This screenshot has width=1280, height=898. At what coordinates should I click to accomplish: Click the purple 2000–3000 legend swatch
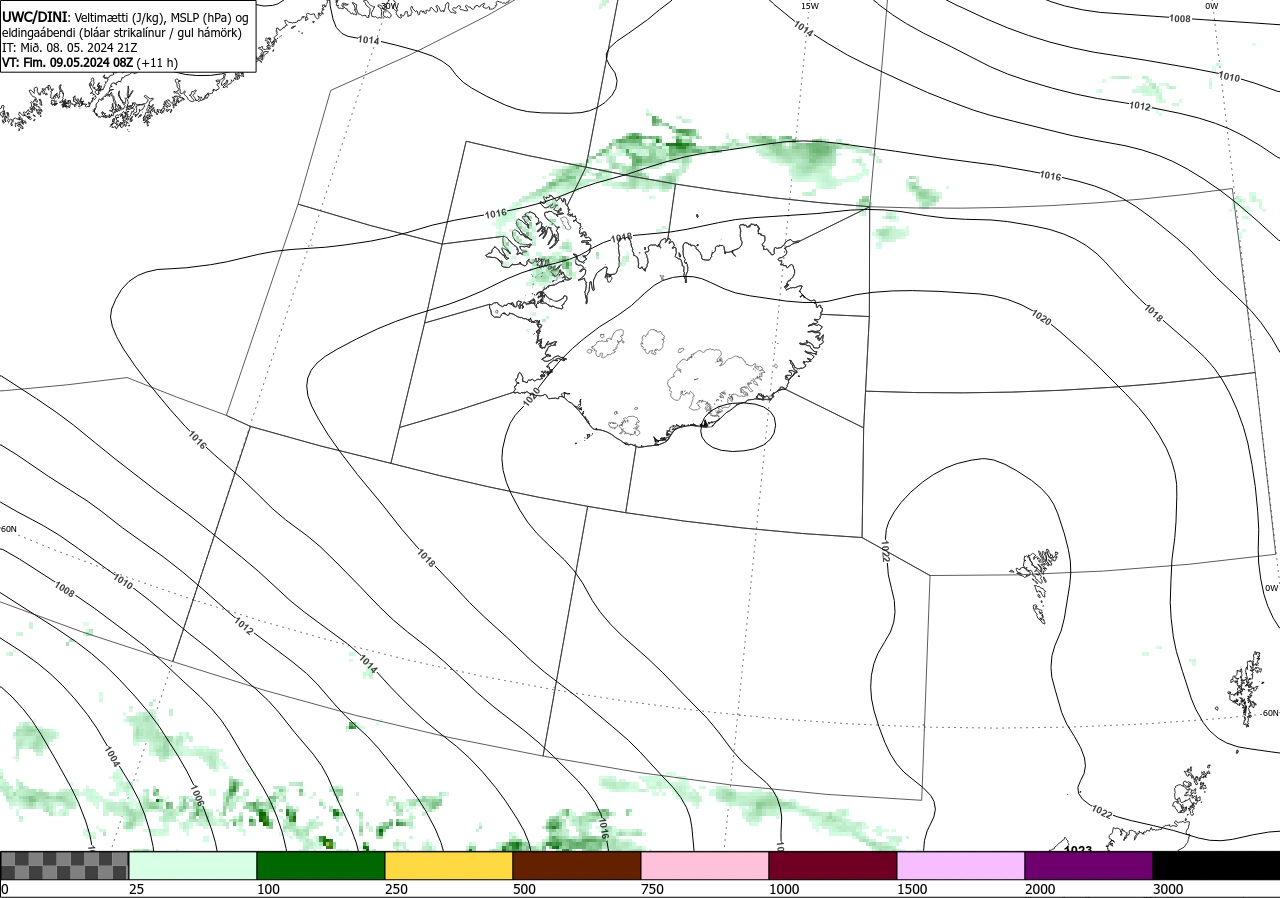pyautogui.click(x=1089, y=865)
